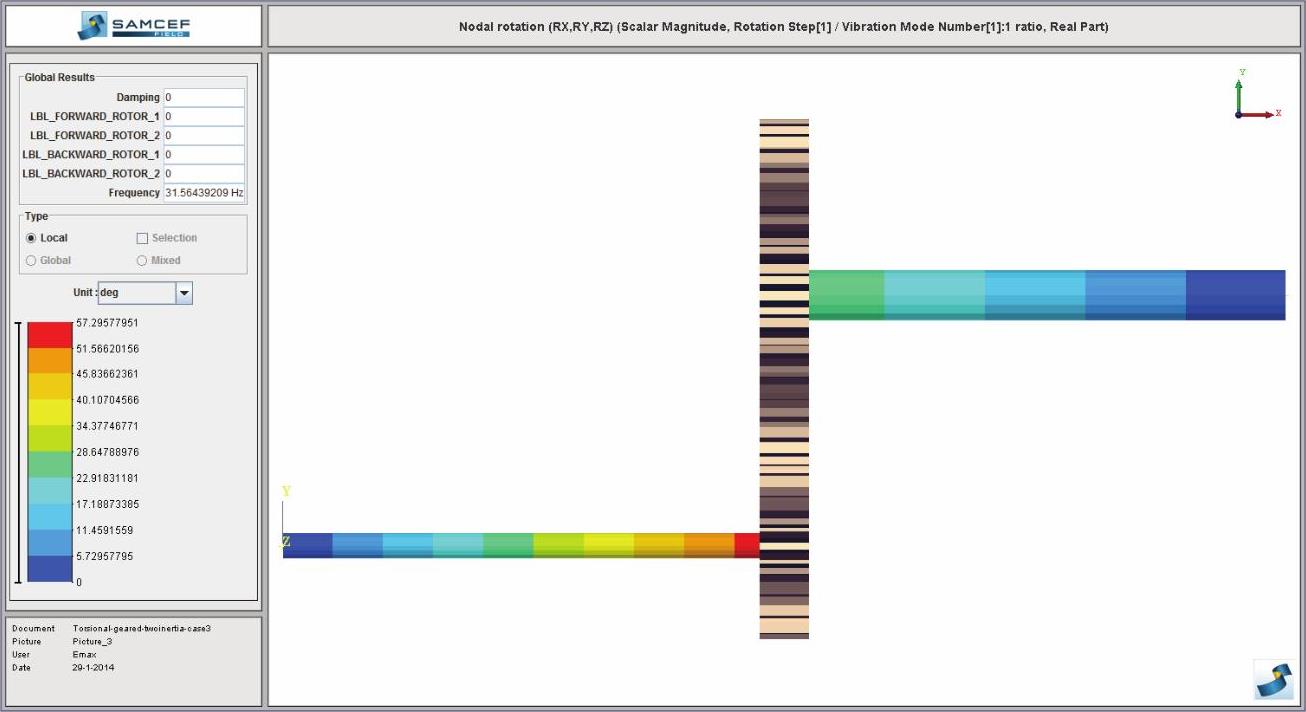
Task: Click the Damping value field
Action: pos(204,97)
